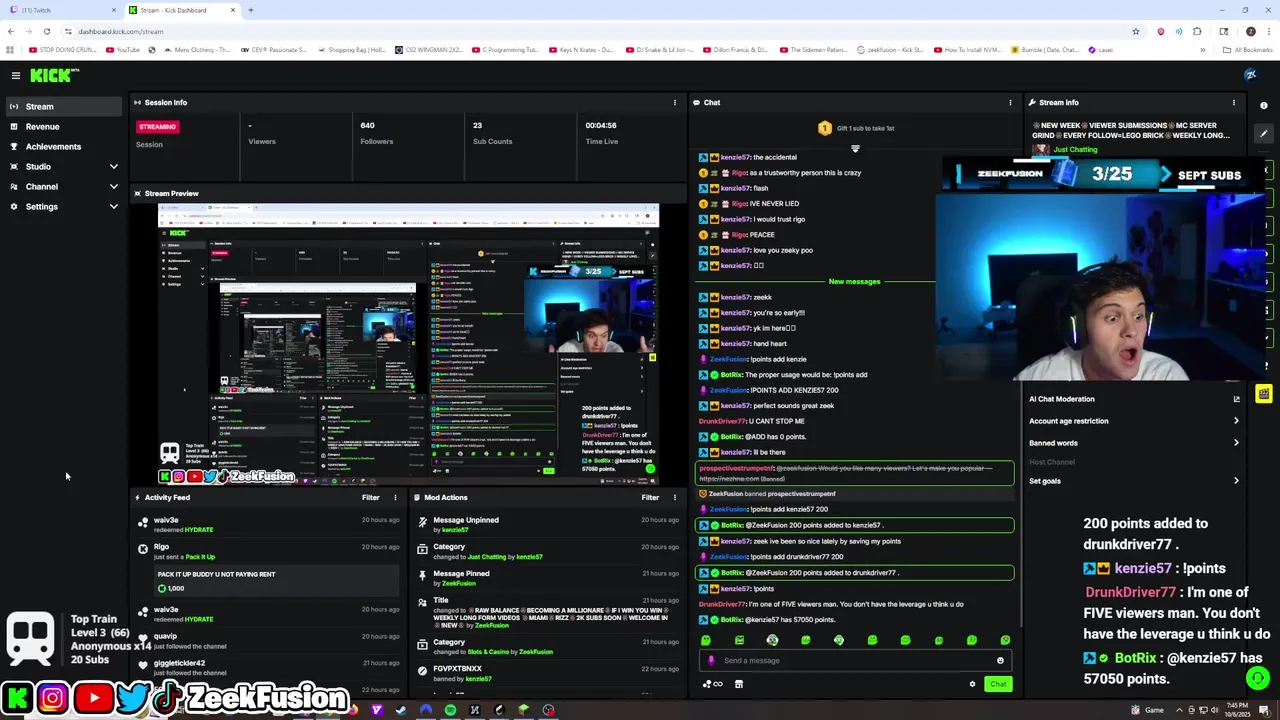Open Session Info panel options menu
1280x720 pixels.
[674, 102]
